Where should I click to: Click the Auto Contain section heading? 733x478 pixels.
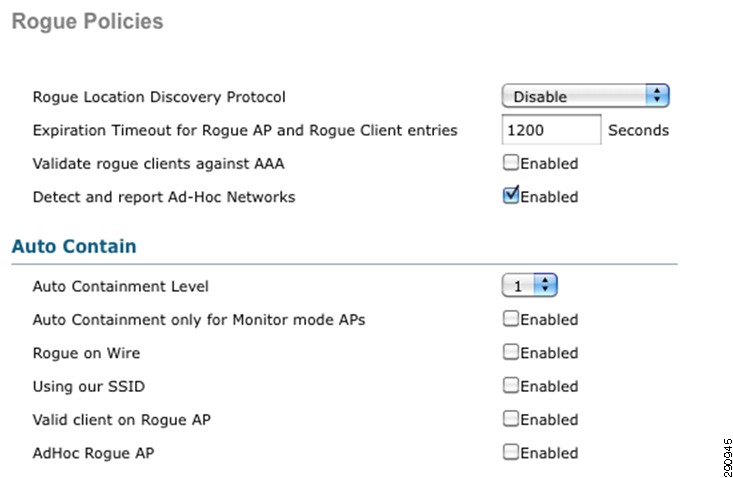coord(74,246)
